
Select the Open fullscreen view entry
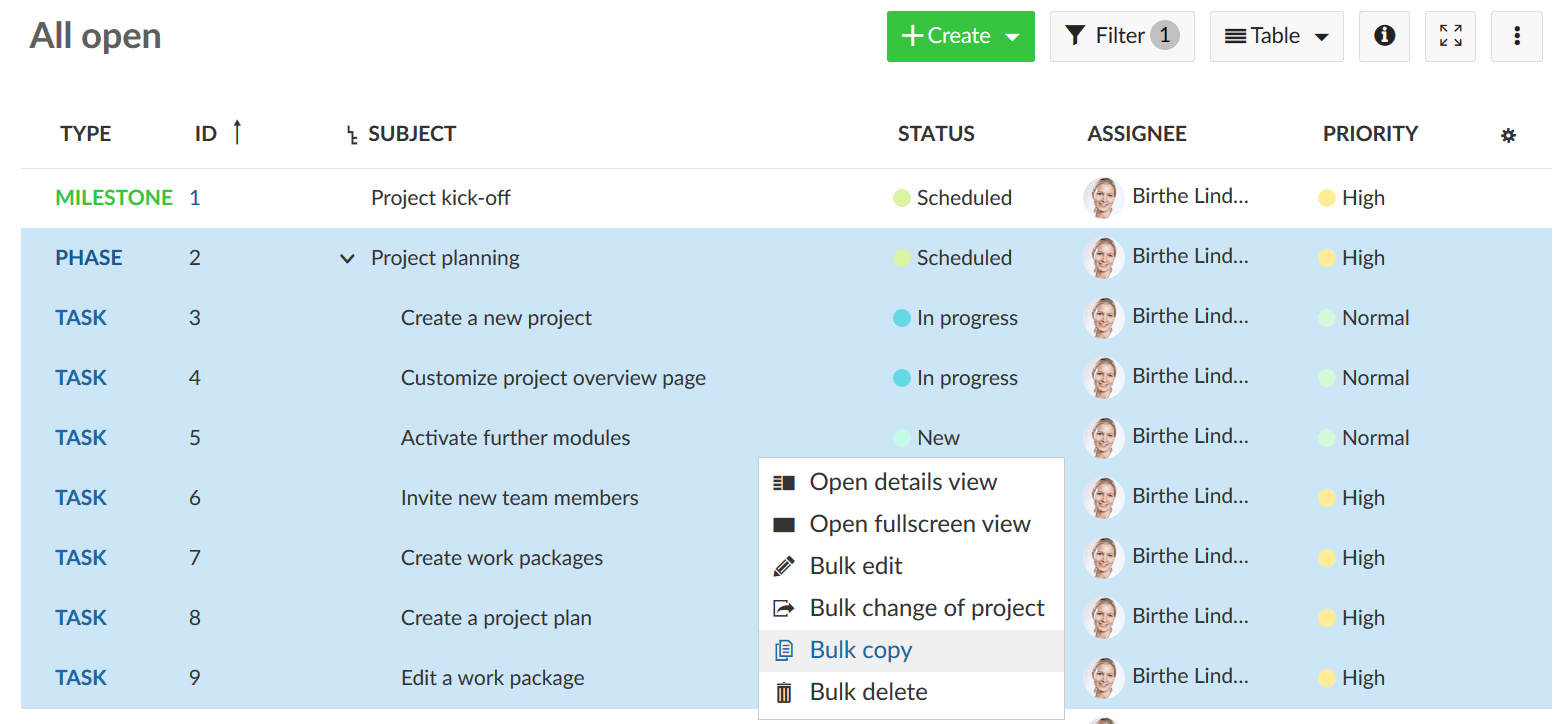coord(919,524)
